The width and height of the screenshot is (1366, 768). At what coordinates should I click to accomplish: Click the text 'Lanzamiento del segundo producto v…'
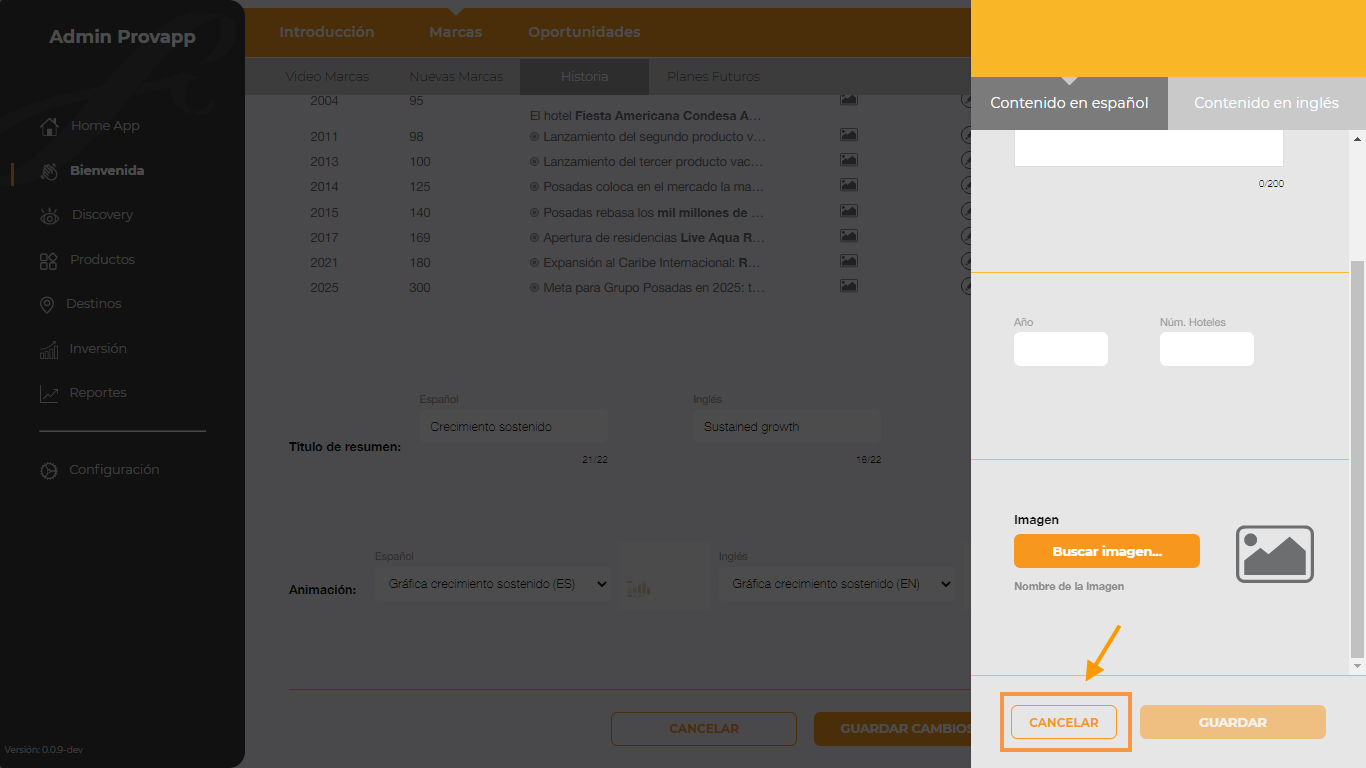654,136
